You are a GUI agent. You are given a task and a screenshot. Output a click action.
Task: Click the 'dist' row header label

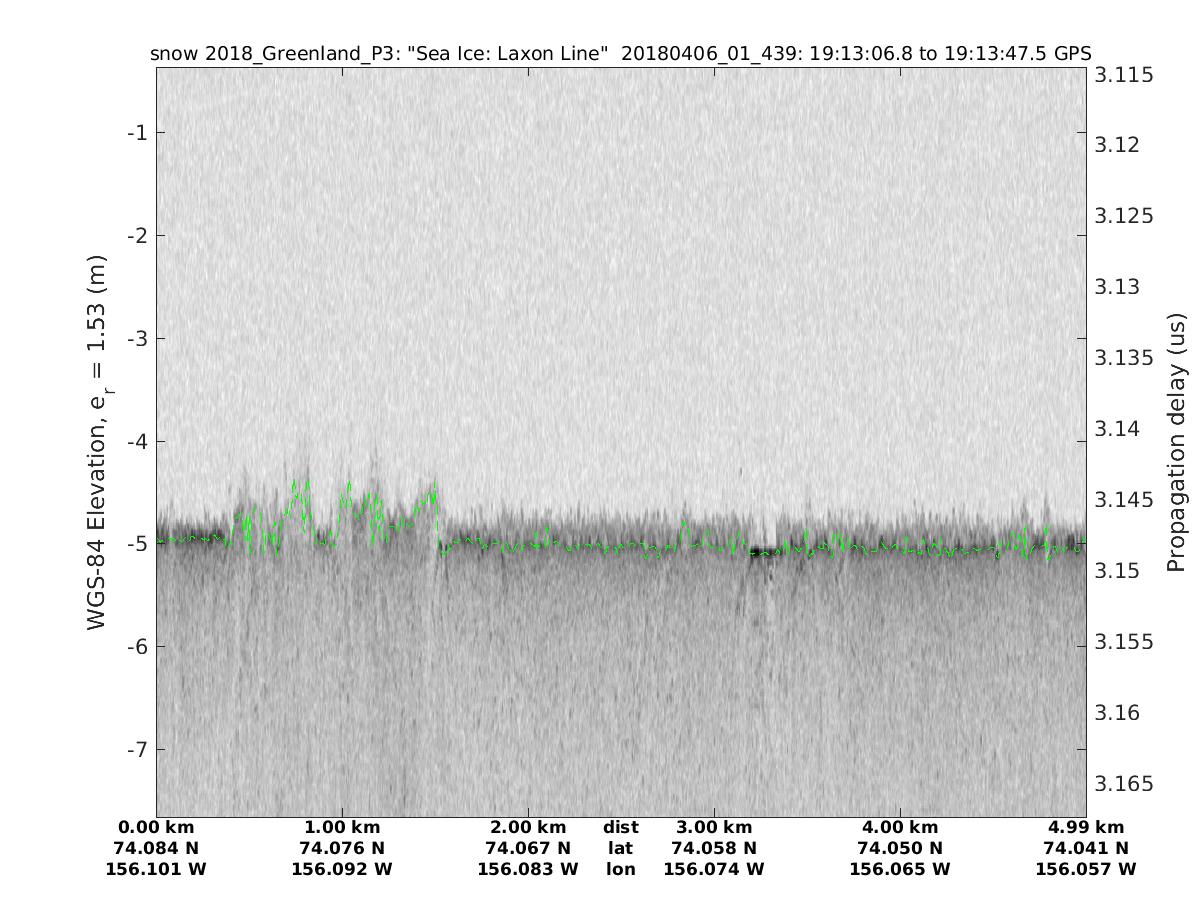point(621,827)
